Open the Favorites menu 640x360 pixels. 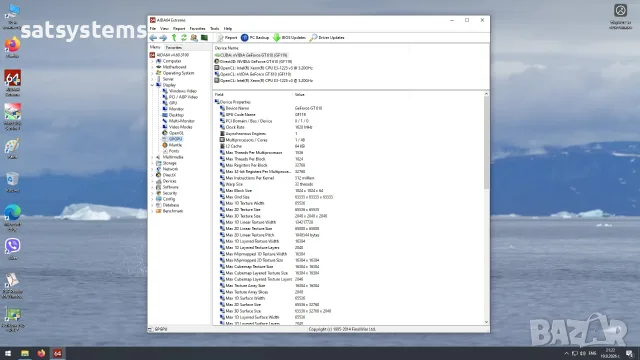click(x=197, y=29)
